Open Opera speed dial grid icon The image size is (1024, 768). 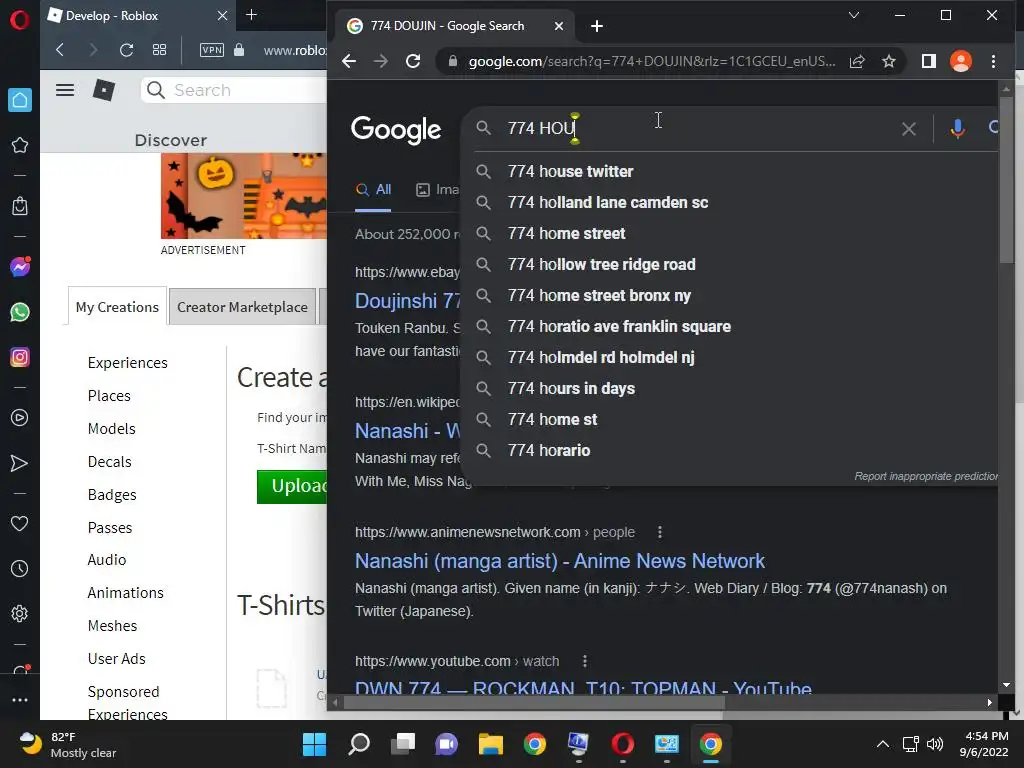tap(159, 50)
